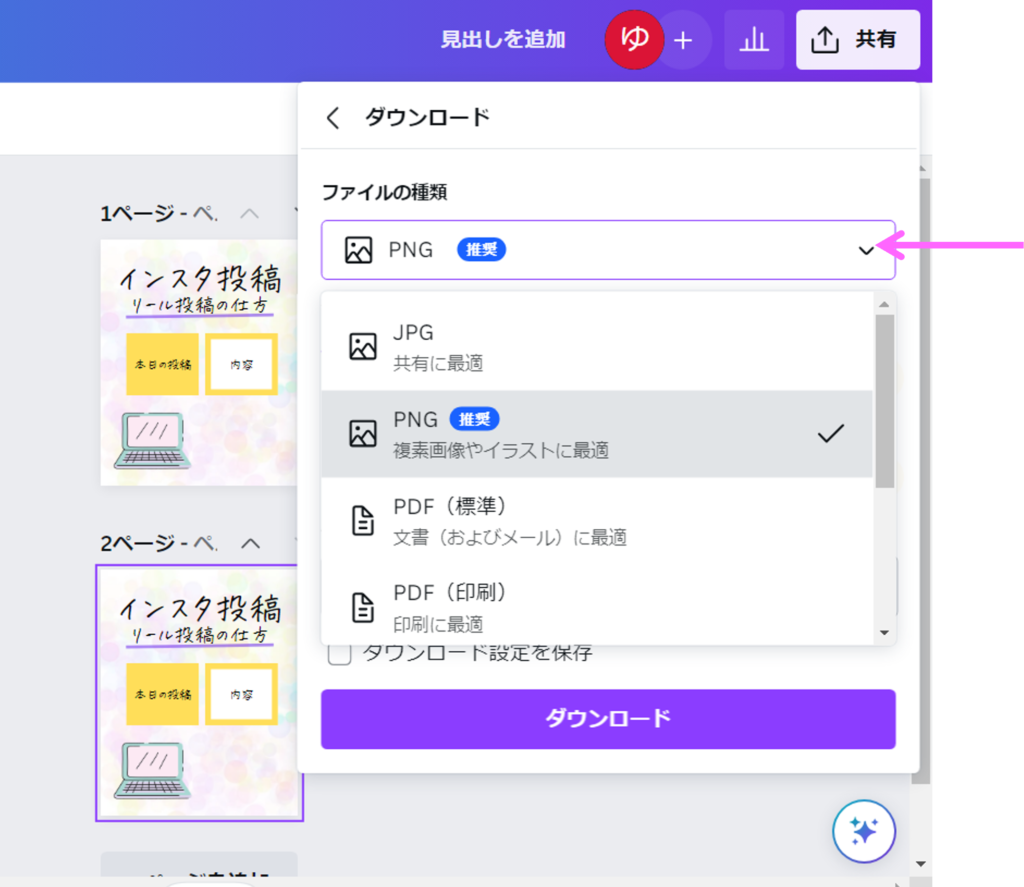Select the page 2 thumbnail
This screenshot has height=887, width=1024.
click(200, 693)
